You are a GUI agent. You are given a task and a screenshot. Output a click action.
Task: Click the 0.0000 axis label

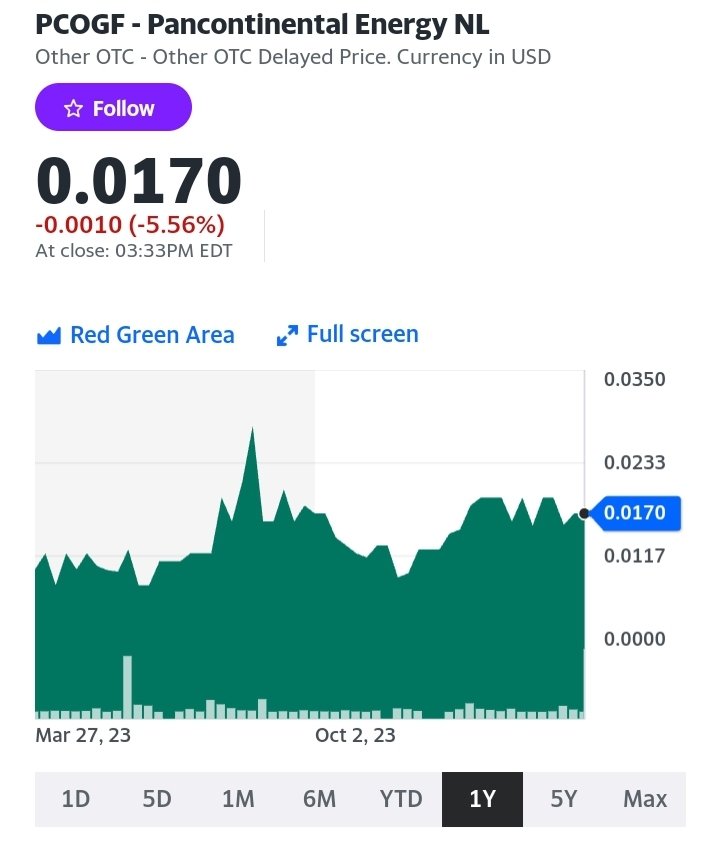click(x=635, y=639)
